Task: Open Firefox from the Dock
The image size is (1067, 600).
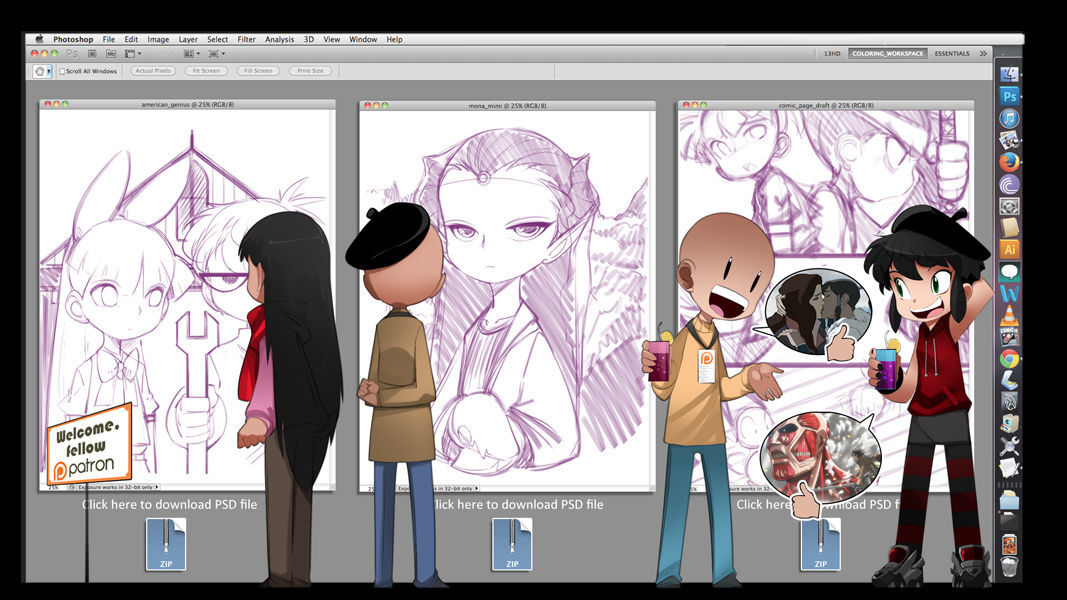Action: (x=1009, y=162)
